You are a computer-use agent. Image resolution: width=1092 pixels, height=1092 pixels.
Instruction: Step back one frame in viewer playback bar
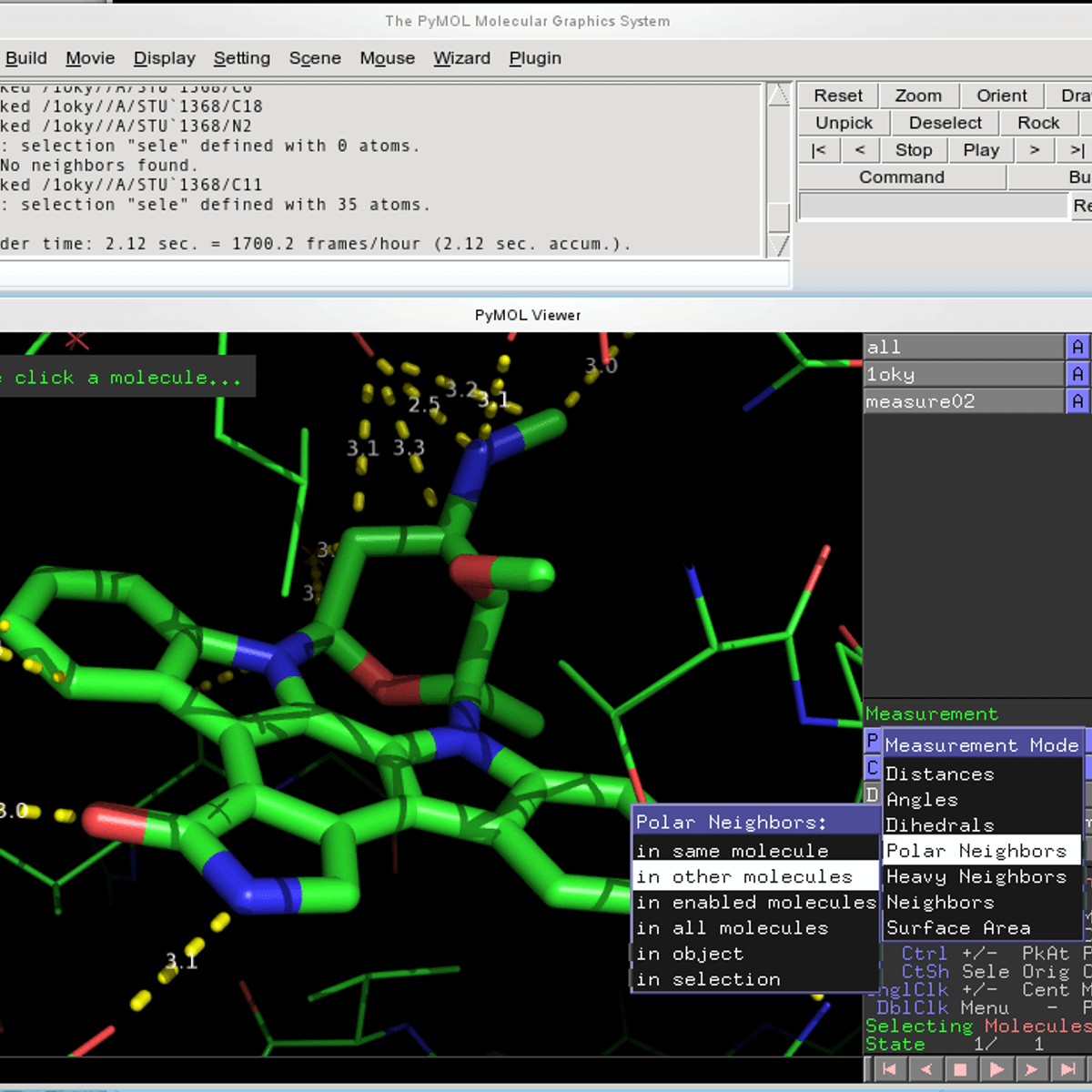pyautogui.click(x=925, y=1069)
